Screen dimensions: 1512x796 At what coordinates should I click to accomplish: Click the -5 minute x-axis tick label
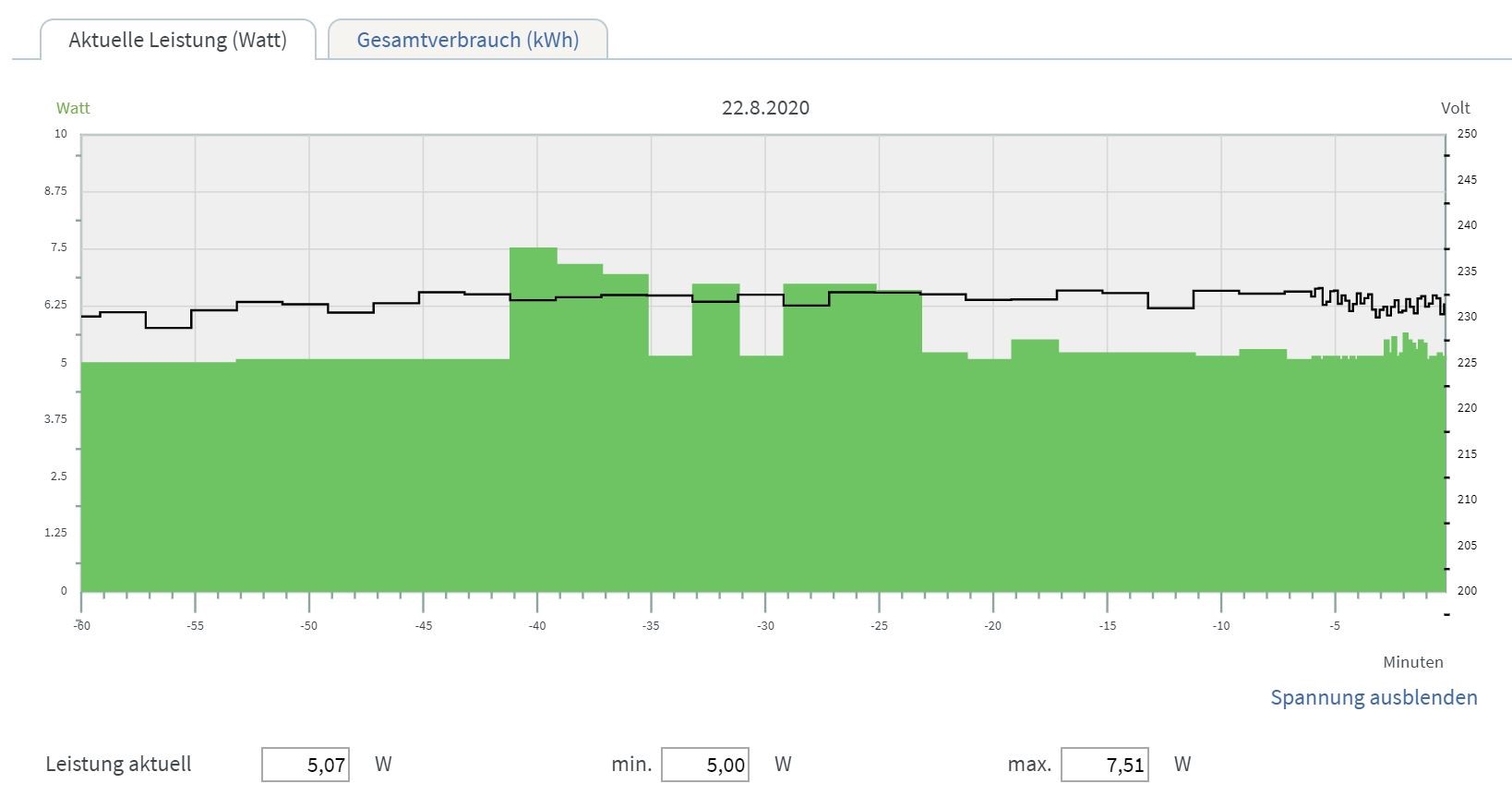point(1335,625)
